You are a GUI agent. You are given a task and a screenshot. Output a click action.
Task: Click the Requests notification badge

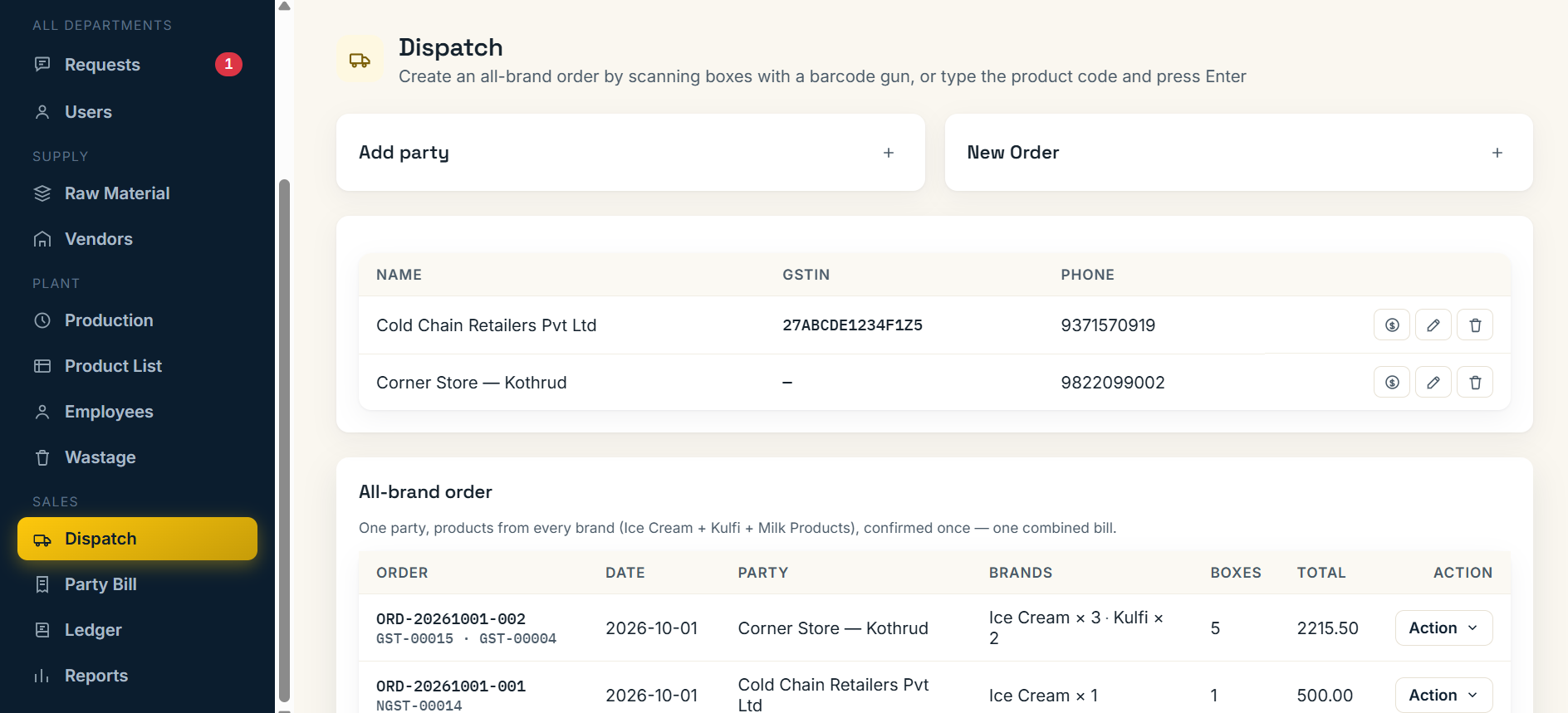(228, 64)
